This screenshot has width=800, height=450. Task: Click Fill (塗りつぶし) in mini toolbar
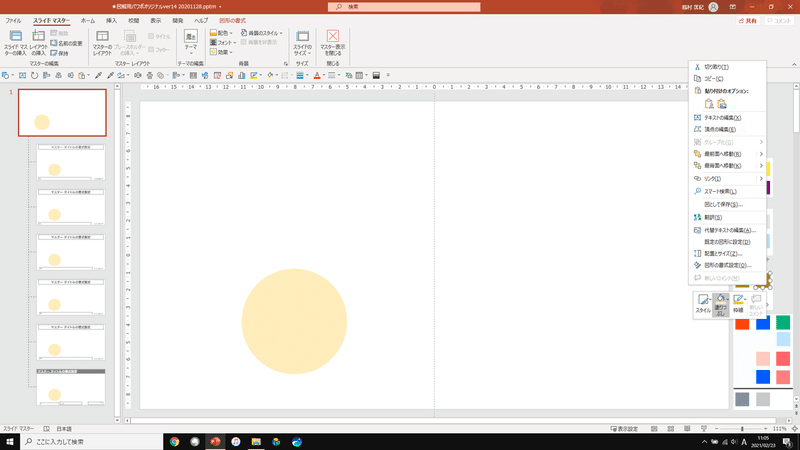tap(720, 304)
